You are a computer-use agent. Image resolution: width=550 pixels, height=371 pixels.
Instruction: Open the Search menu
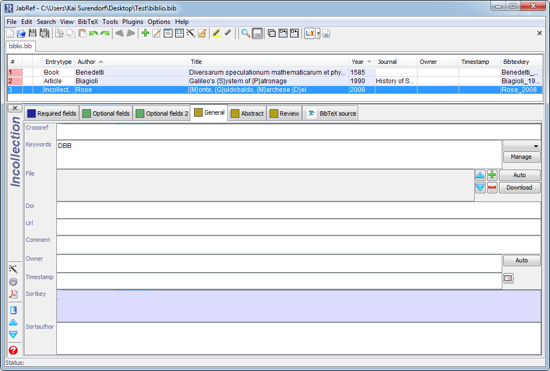tap(46, 22)
